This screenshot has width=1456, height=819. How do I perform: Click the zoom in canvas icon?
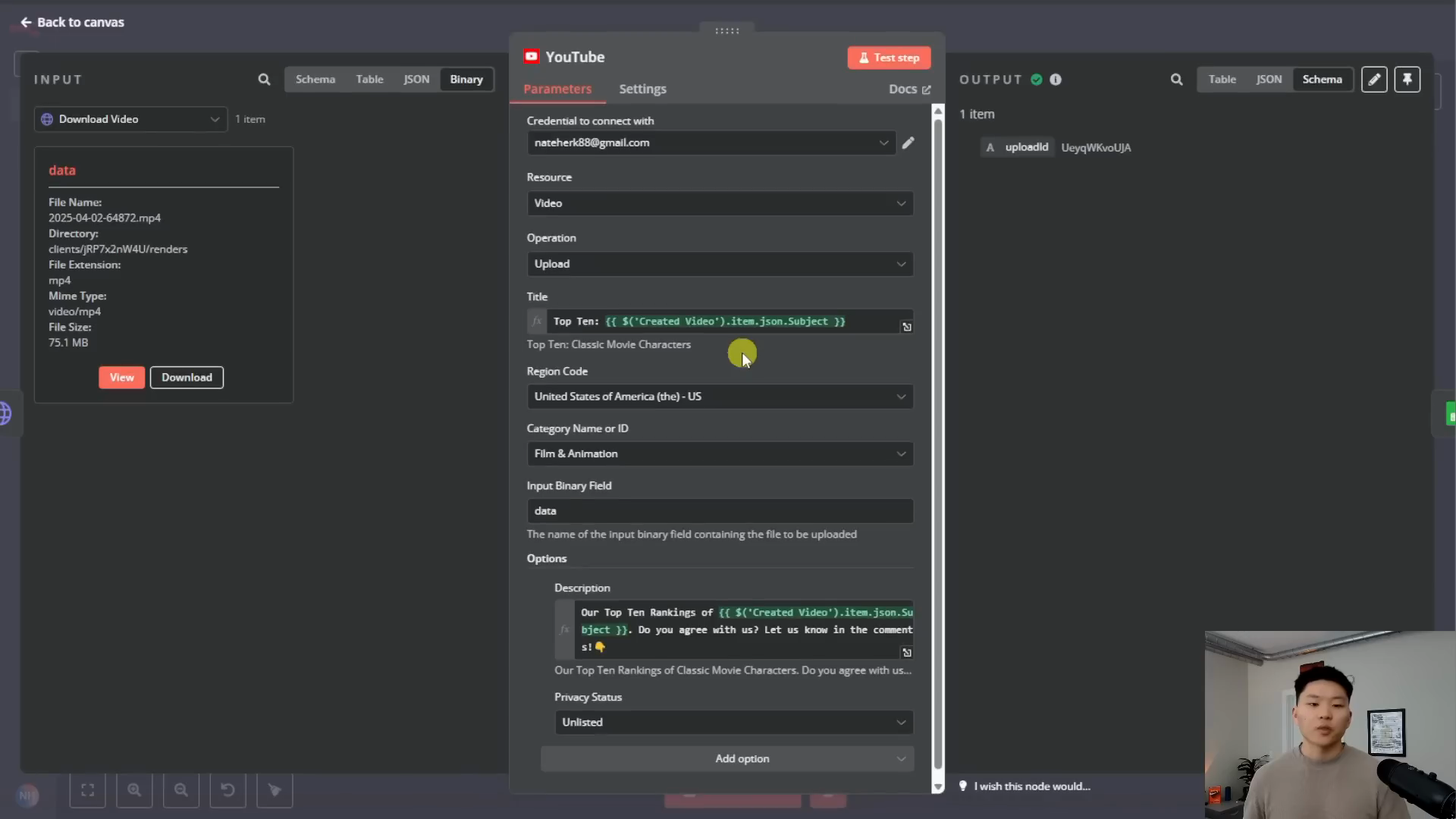coord(134,790)
